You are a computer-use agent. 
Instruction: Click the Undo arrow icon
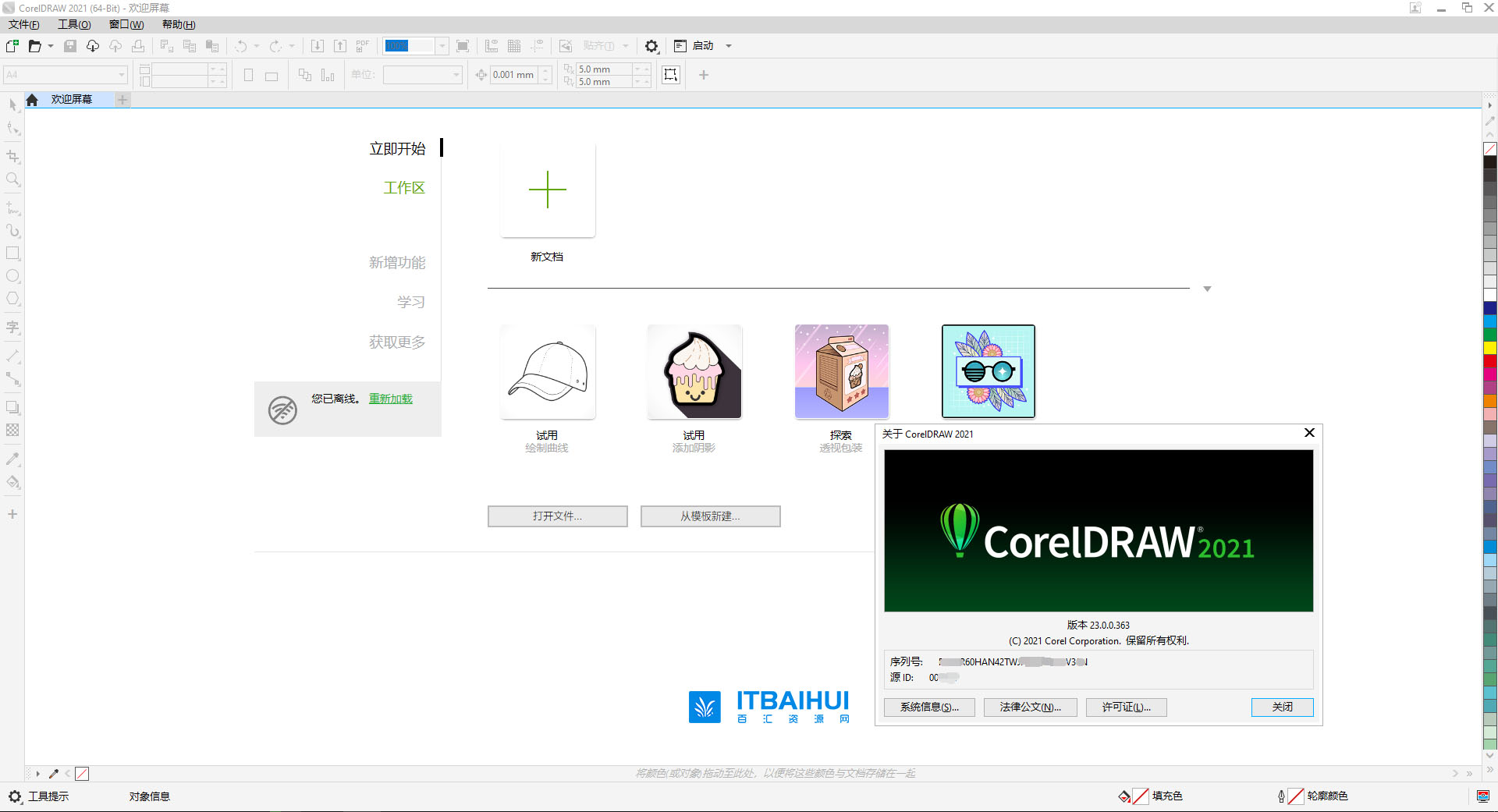(241, 46)
